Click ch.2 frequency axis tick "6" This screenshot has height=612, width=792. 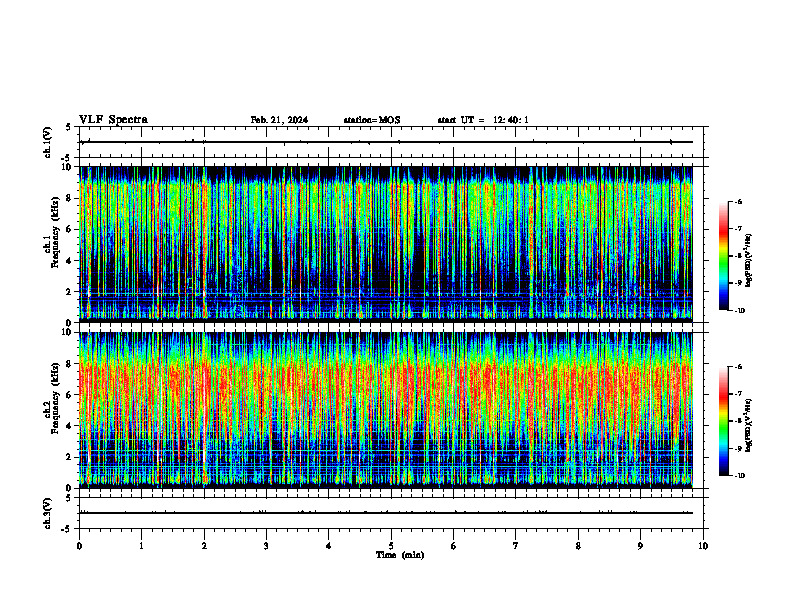pos(69,395)
